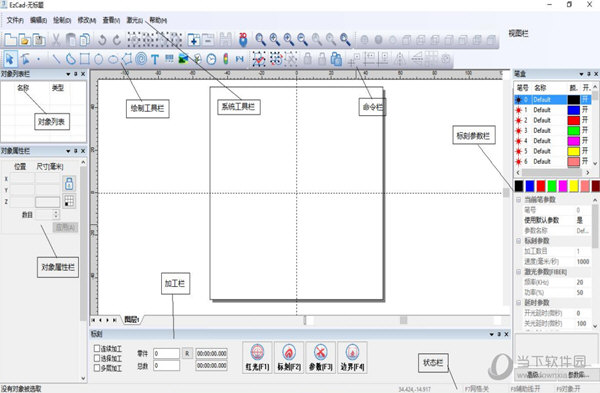Screen dimensions: 600x393
Task: Copy the selection with the copy icon
Action: [85, 40]
